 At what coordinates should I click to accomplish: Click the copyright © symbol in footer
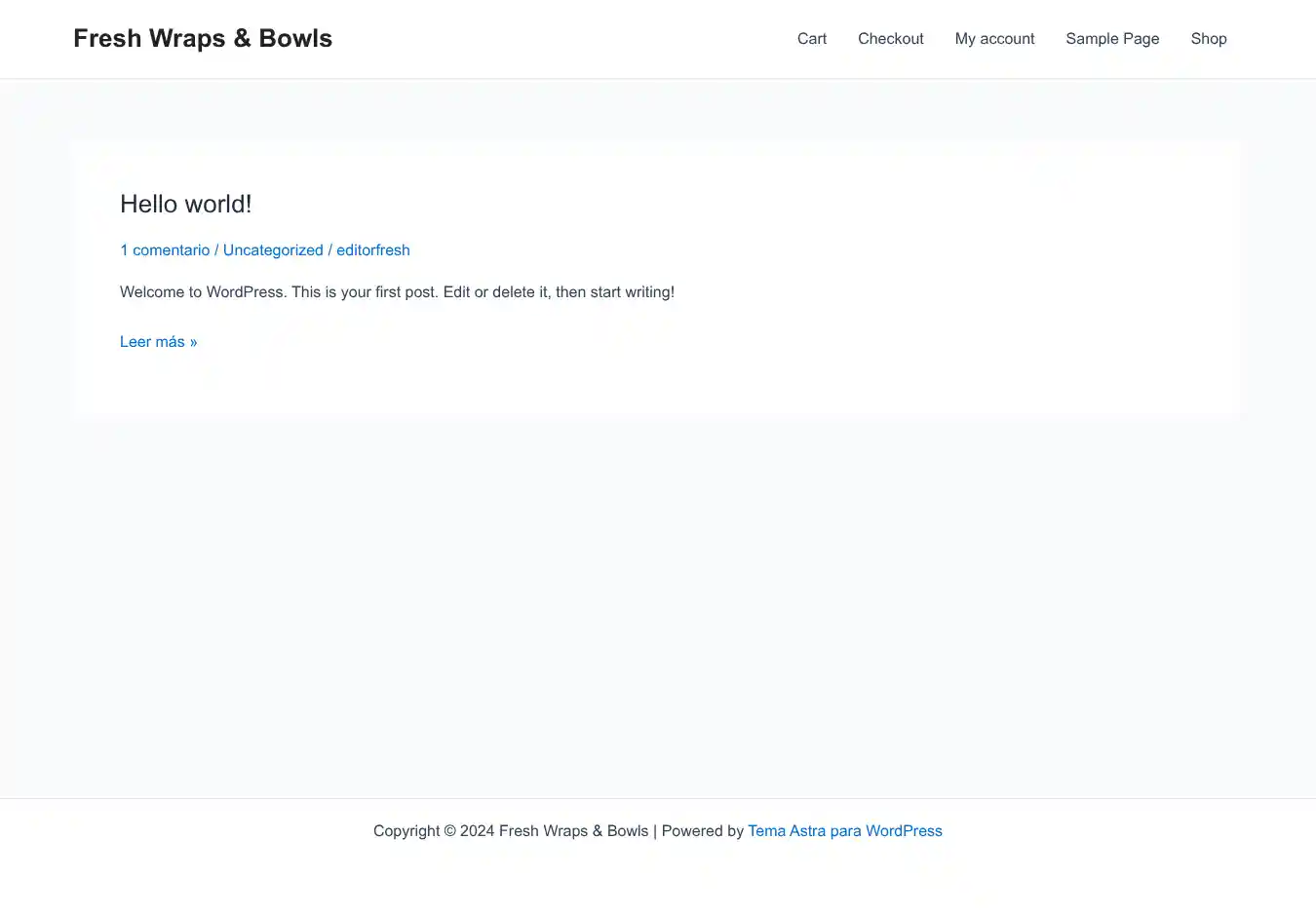(449, 831)
